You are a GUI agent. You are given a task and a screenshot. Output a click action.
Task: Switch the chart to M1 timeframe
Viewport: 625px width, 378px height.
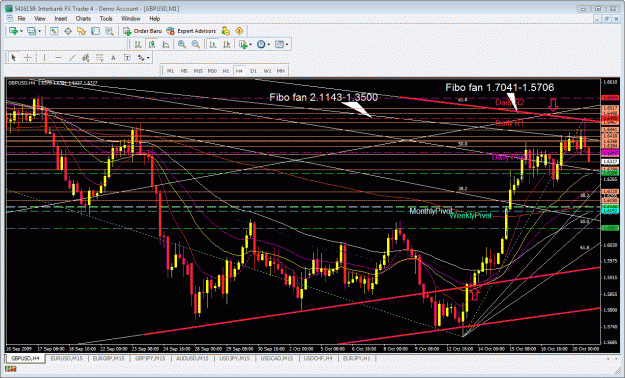point(170,71)
